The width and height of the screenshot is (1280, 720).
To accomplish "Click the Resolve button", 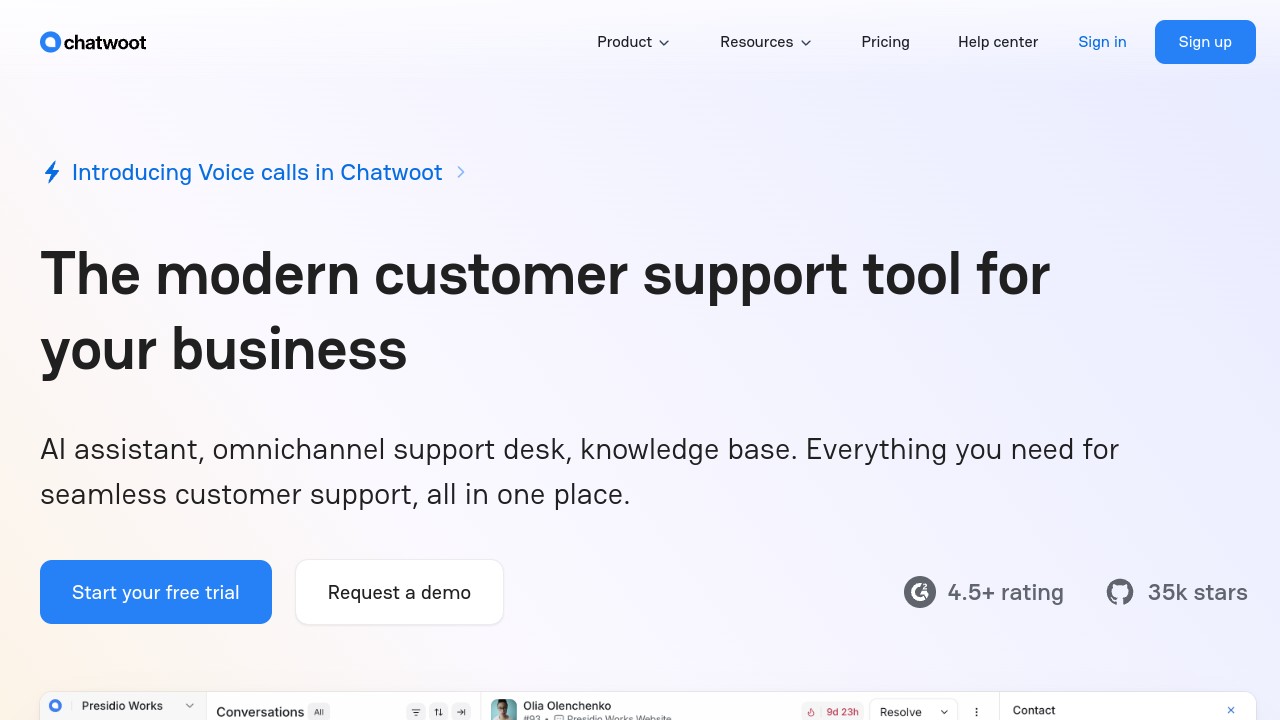I will click(x=901, y=712).
